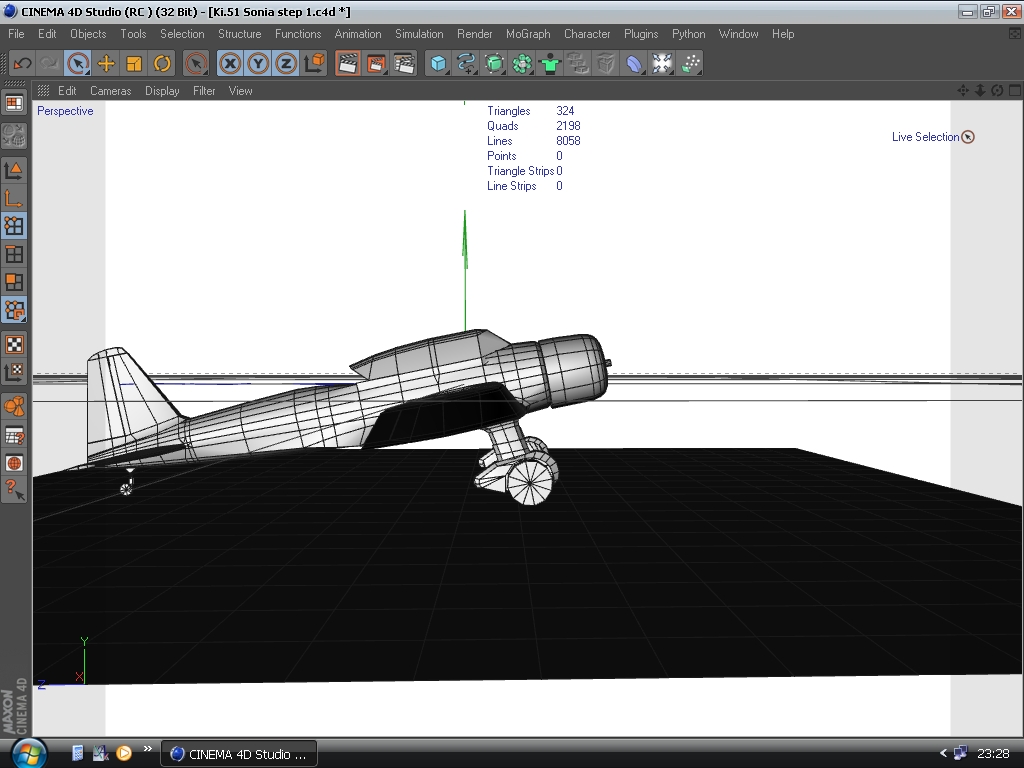Image resolution: width=1024 pixels, height=768 pixels.
Task: Click the Undo arrow icon
Action: tap(21, 63)
